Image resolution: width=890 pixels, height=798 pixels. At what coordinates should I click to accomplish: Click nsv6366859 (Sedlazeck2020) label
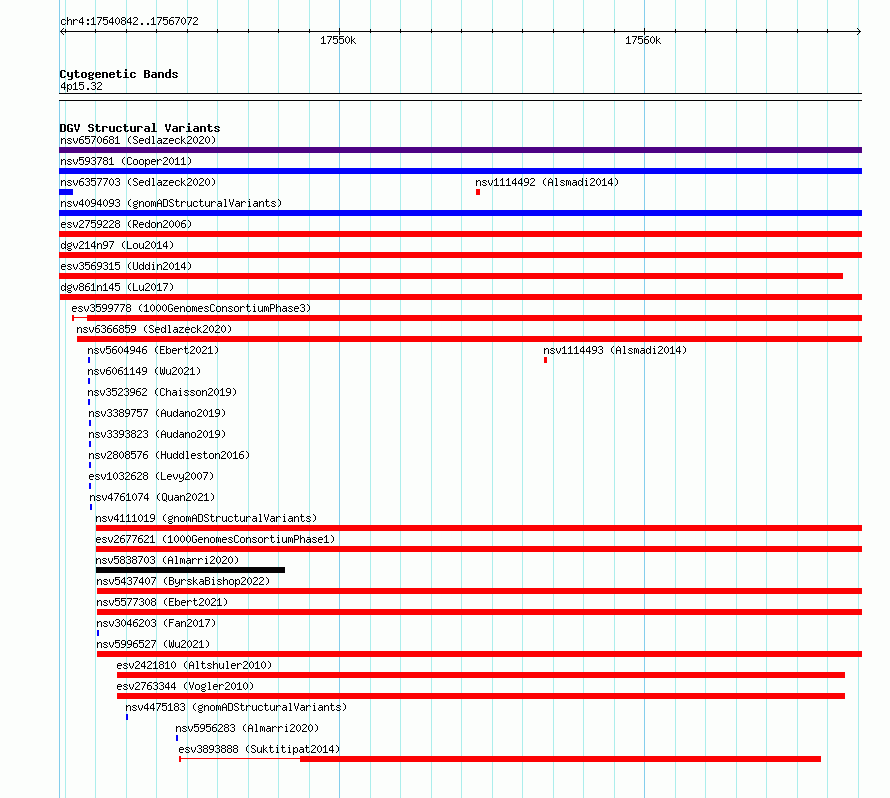pyautogui.click(x=154, y=329)
